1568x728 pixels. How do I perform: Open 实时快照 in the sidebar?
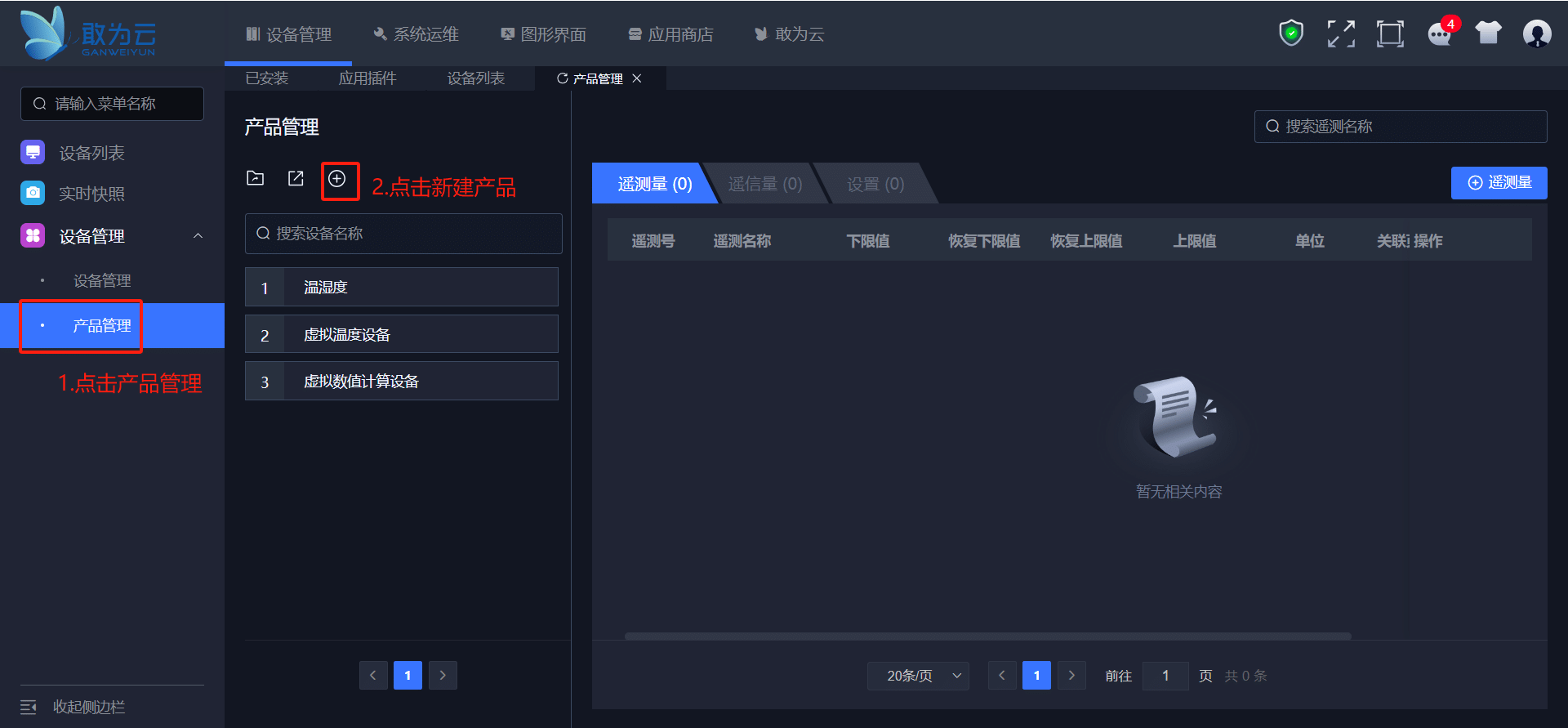pos(91,194)
